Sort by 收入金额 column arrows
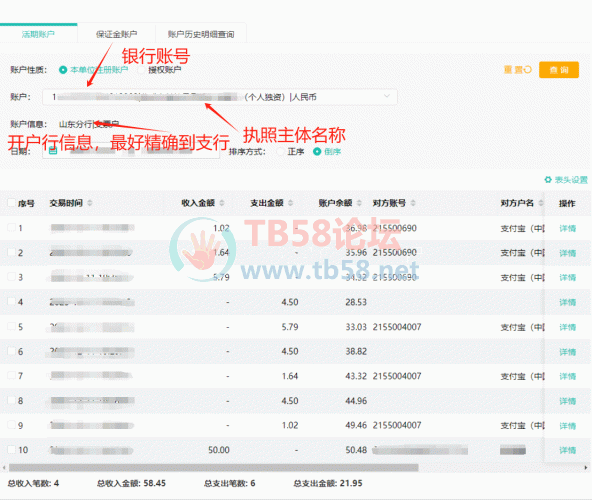Screen dimensions: 592x500 [222, 203]
